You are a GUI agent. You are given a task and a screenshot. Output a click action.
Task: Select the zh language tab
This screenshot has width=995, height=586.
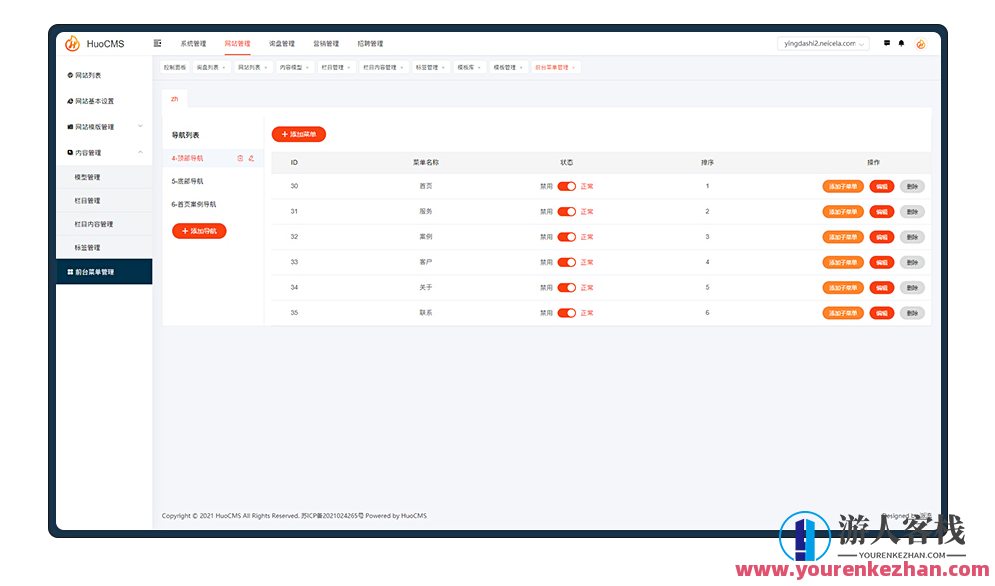point(174,99)
